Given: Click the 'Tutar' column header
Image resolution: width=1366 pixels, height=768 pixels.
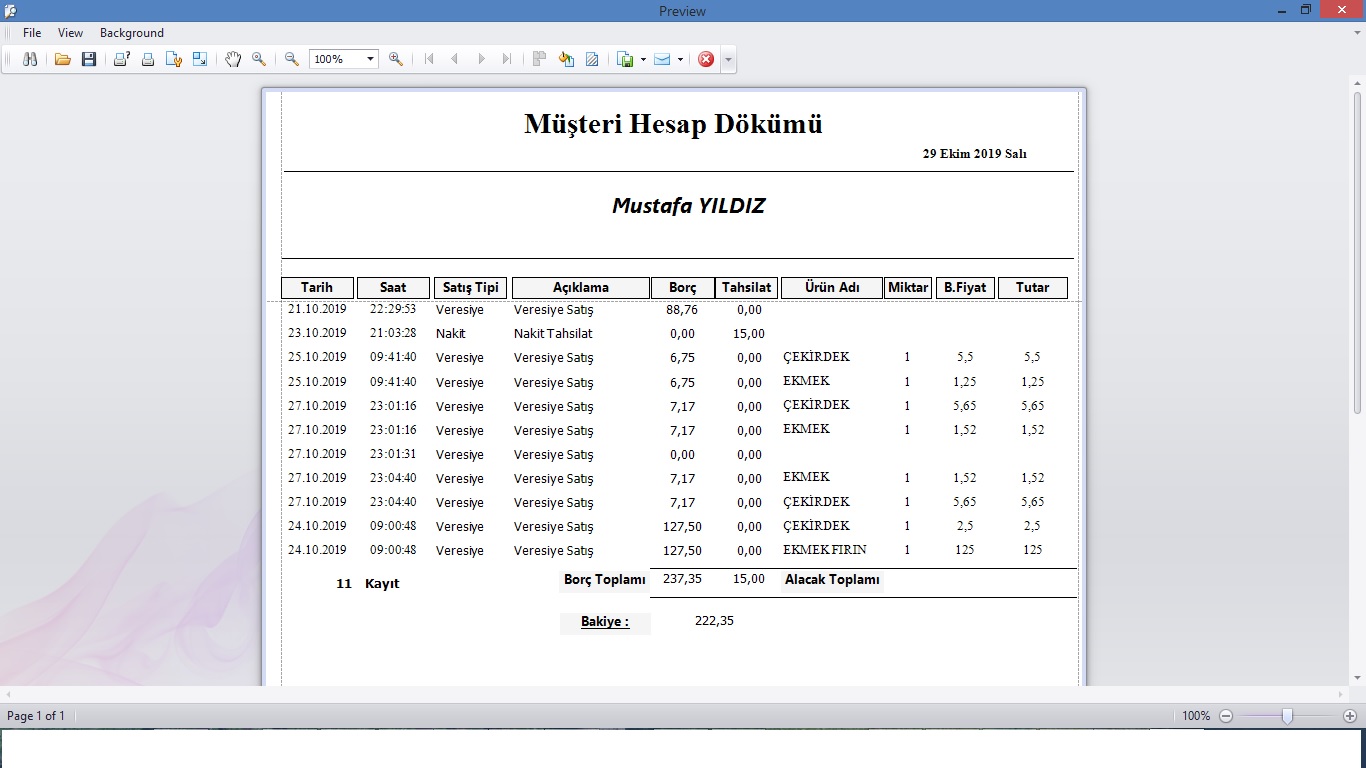Looking at the screenshot, I should click(1033, 288).
